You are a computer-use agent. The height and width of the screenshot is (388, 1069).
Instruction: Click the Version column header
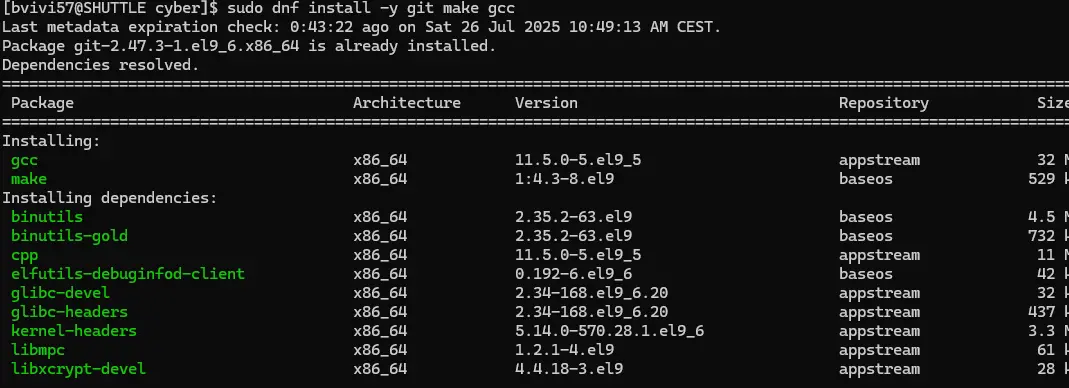546,103
